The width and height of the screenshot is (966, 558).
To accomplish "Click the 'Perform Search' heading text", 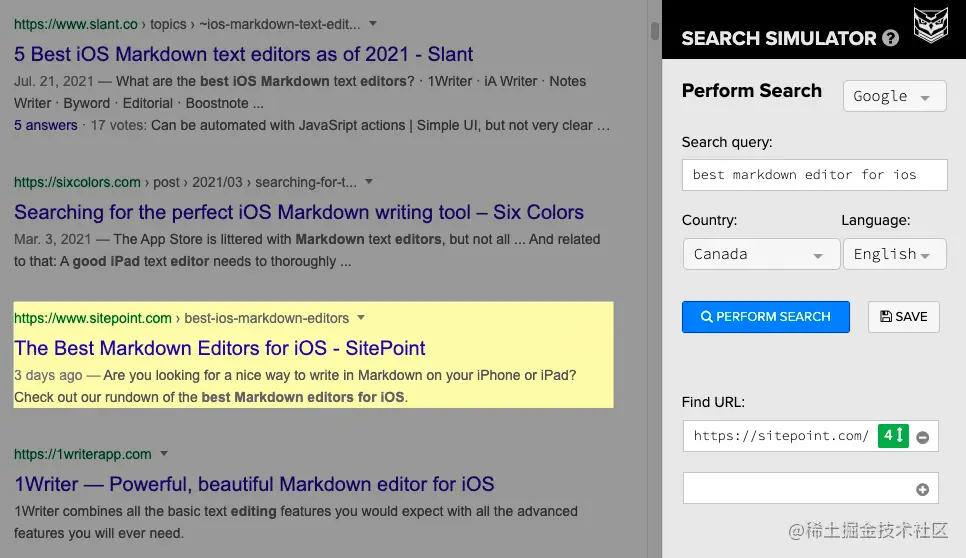I will [x=752, y=91].
